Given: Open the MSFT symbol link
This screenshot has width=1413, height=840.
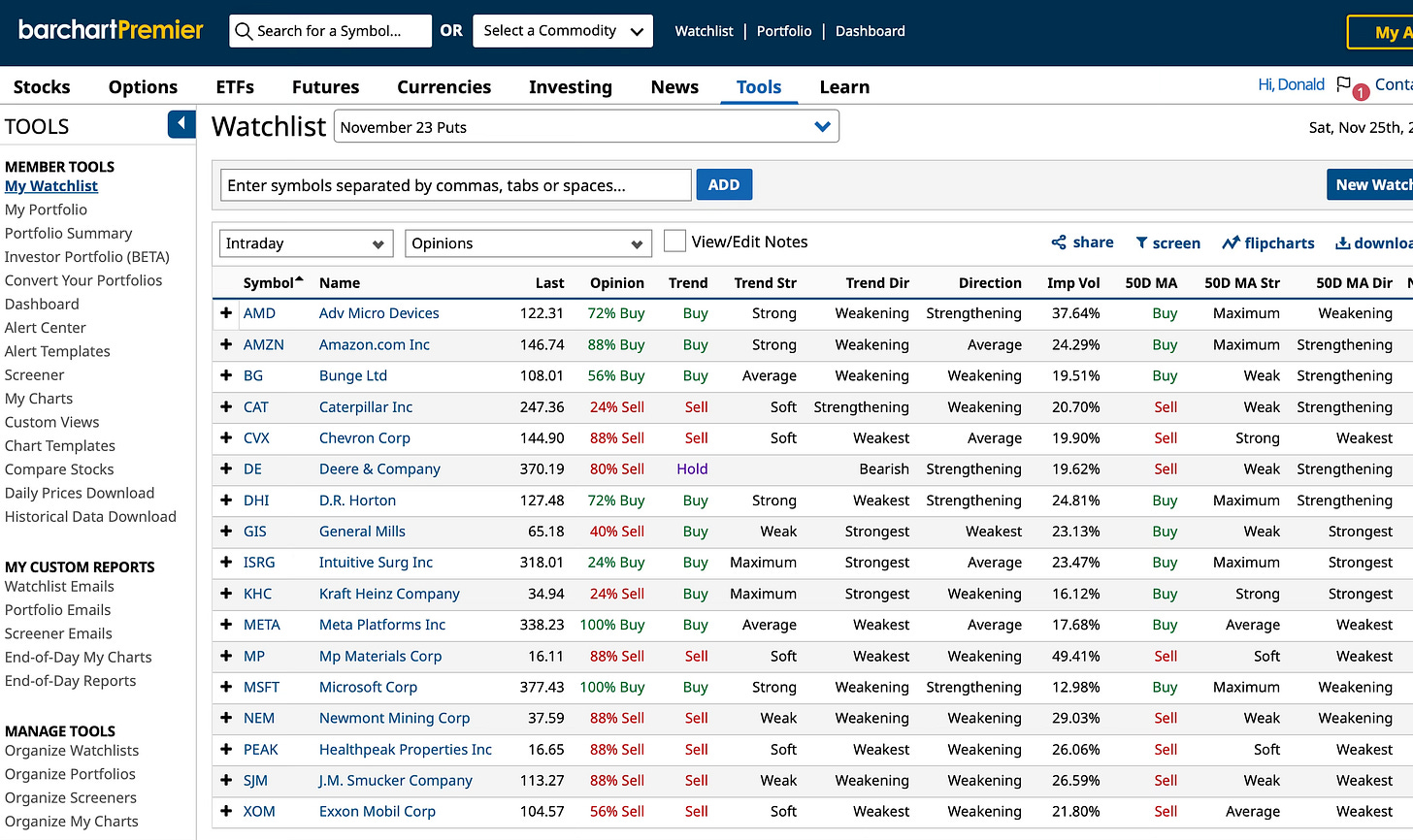Looking at the screenshot, I should 261,687.
